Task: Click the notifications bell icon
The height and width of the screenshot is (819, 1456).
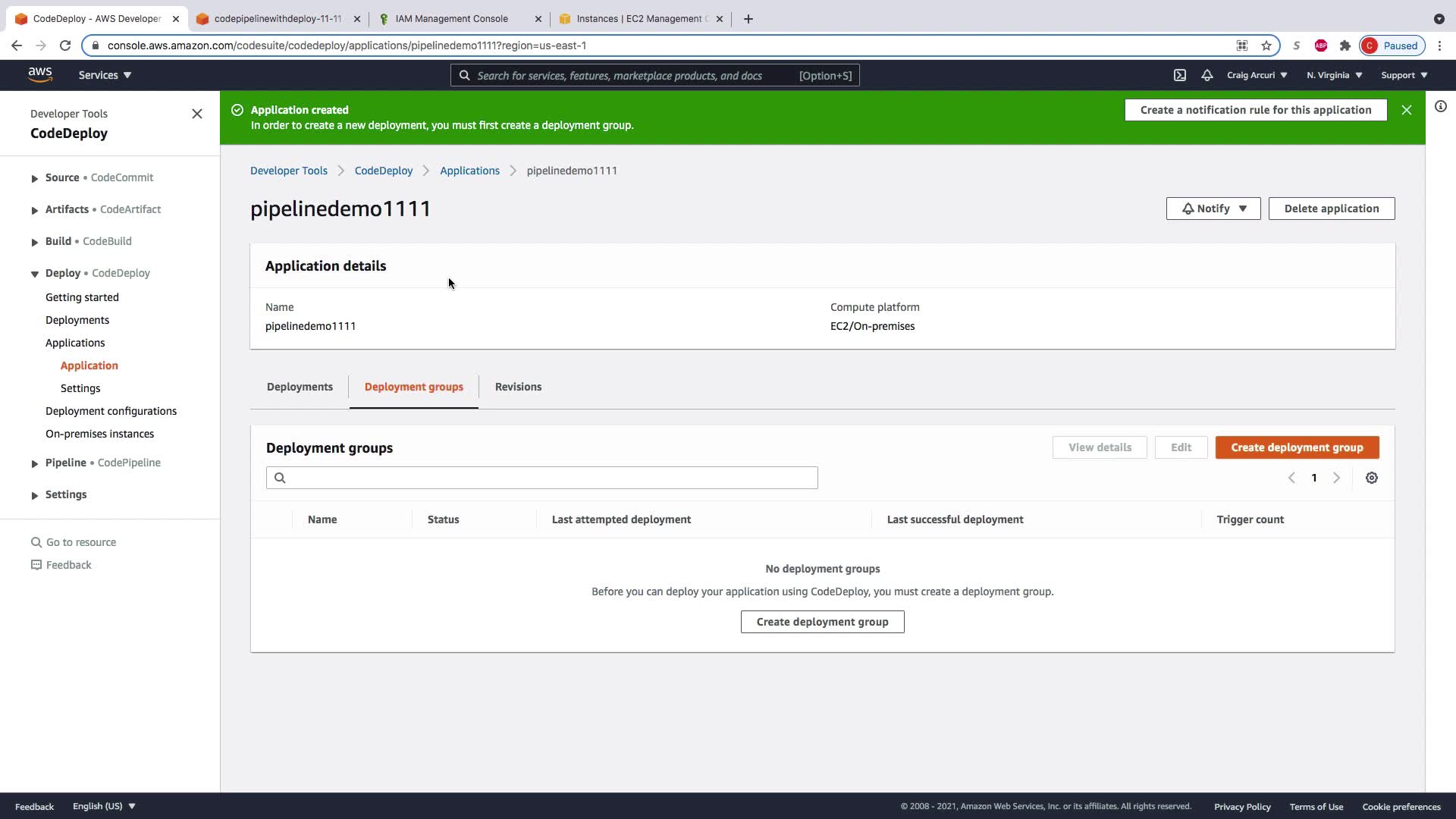Action: pyautogui.click(x=1207, y=75)
